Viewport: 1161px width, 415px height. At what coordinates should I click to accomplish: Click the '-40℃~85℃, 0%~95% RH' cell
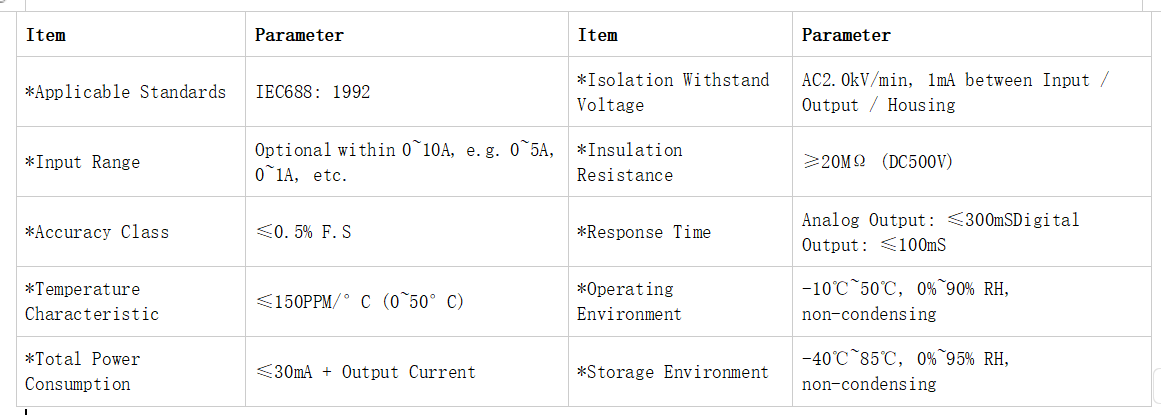click(x=971, y=371)
